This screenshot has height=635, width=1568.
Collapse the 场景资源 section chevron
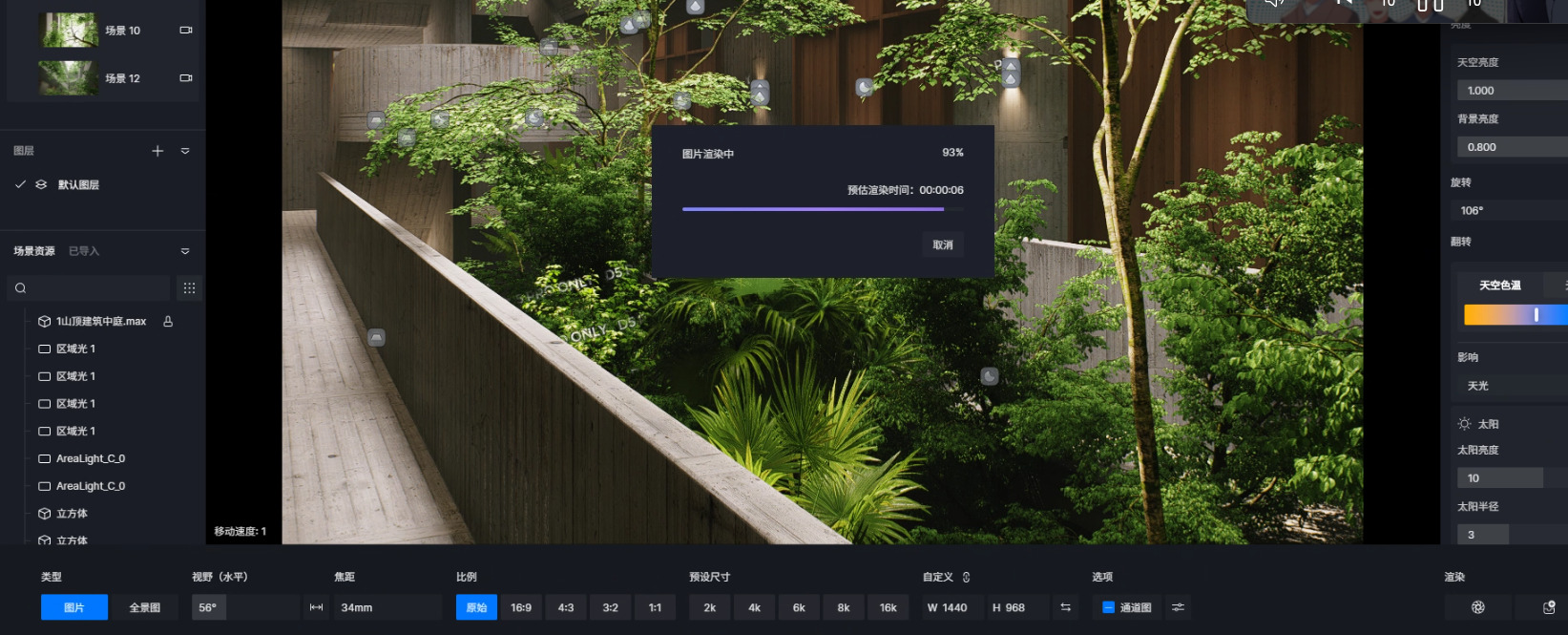click(x=185, y=251)
